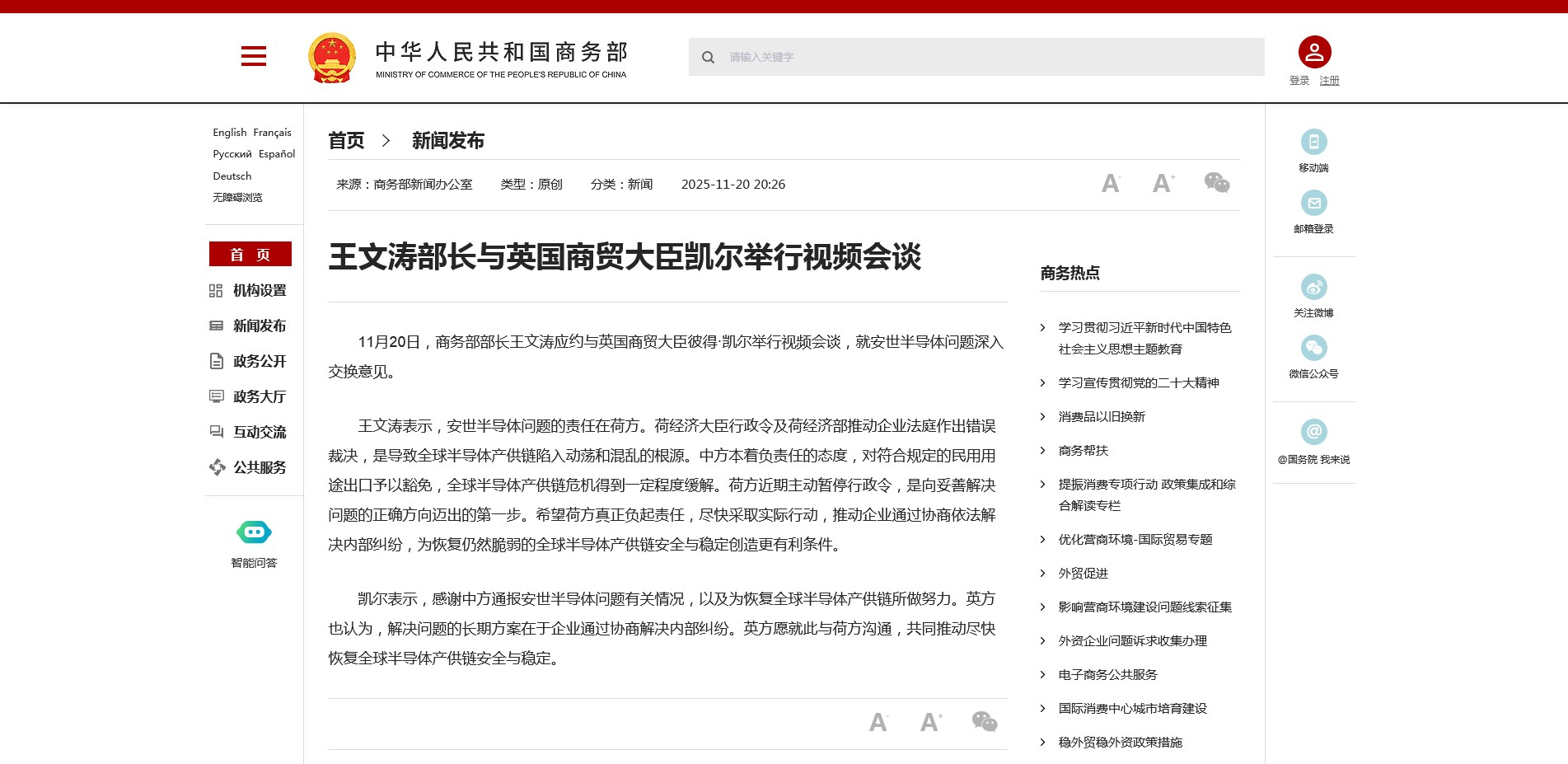
Task: Open 政务公开 from the left navigation
Action: click(259, 362)
